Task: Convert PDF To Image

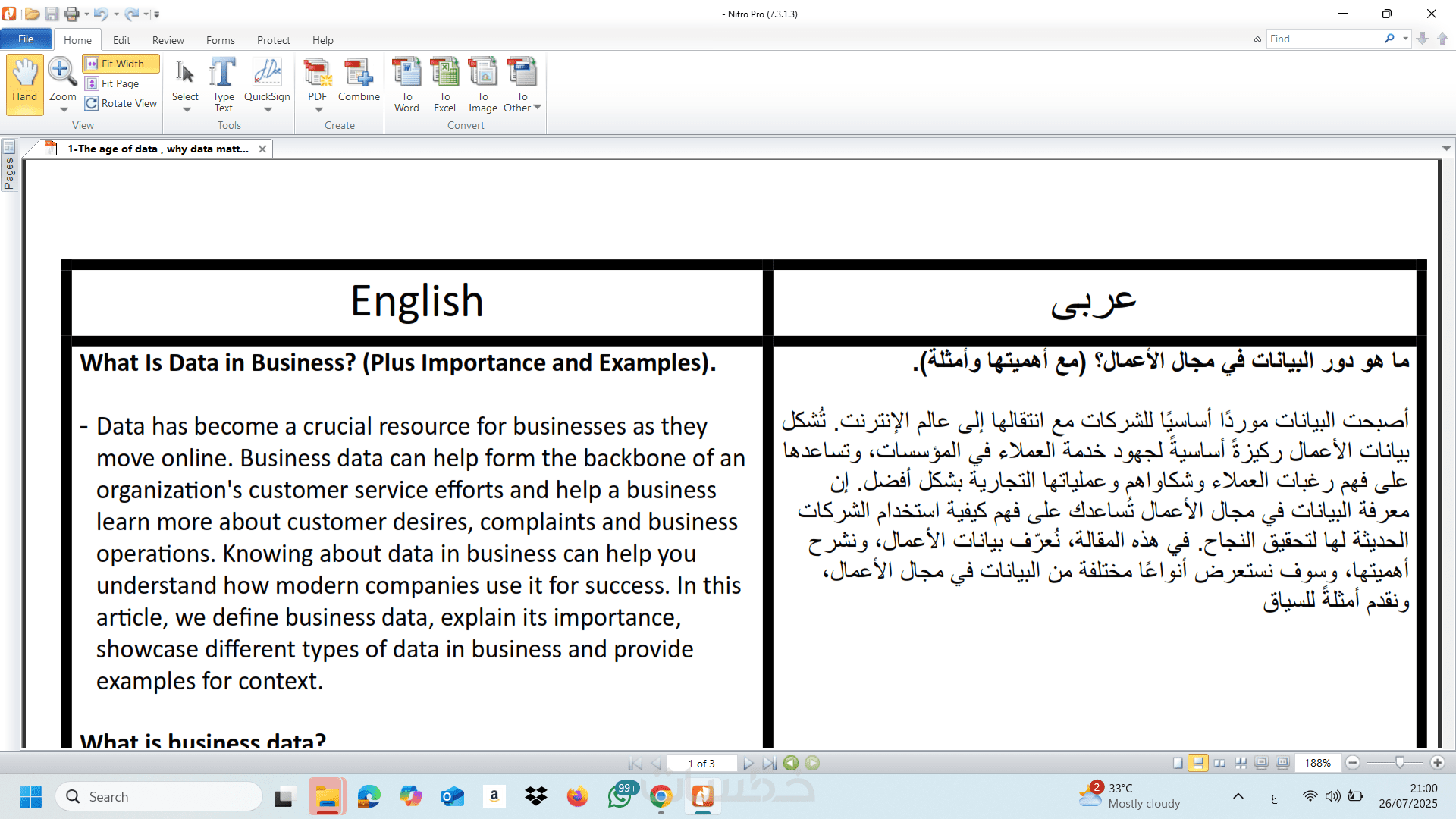Action: (x=482, y=83)
